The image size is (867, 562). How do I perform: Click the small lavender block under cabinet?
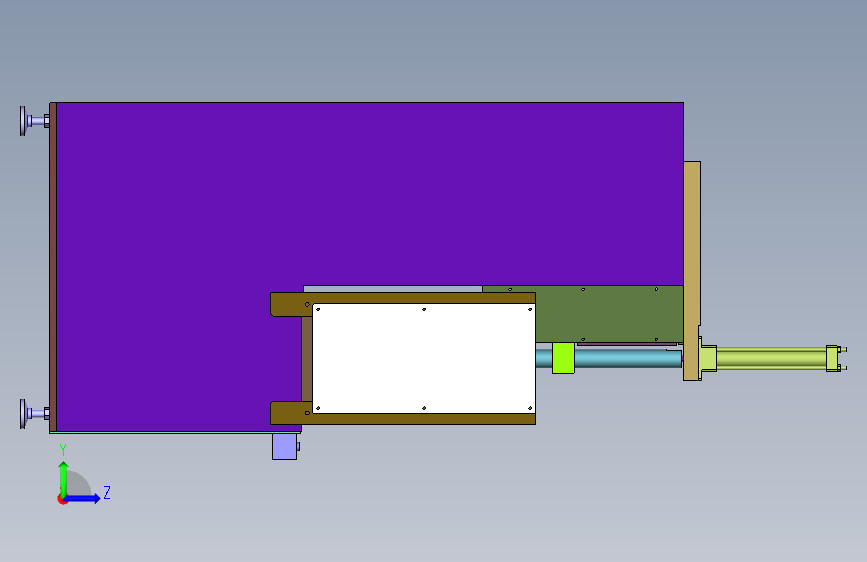[x=285, y=446]
